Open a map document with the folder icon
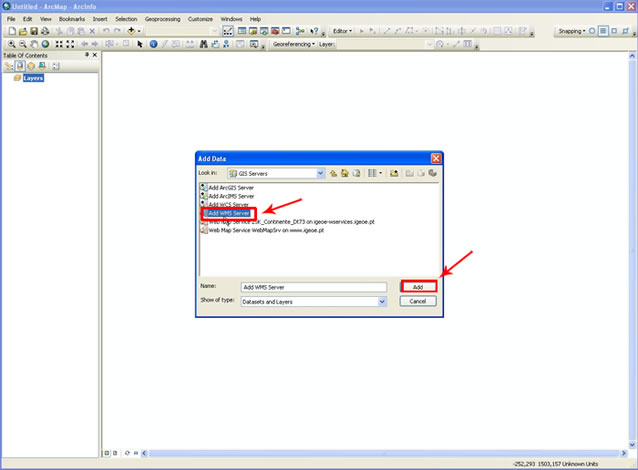 point(23,31)
